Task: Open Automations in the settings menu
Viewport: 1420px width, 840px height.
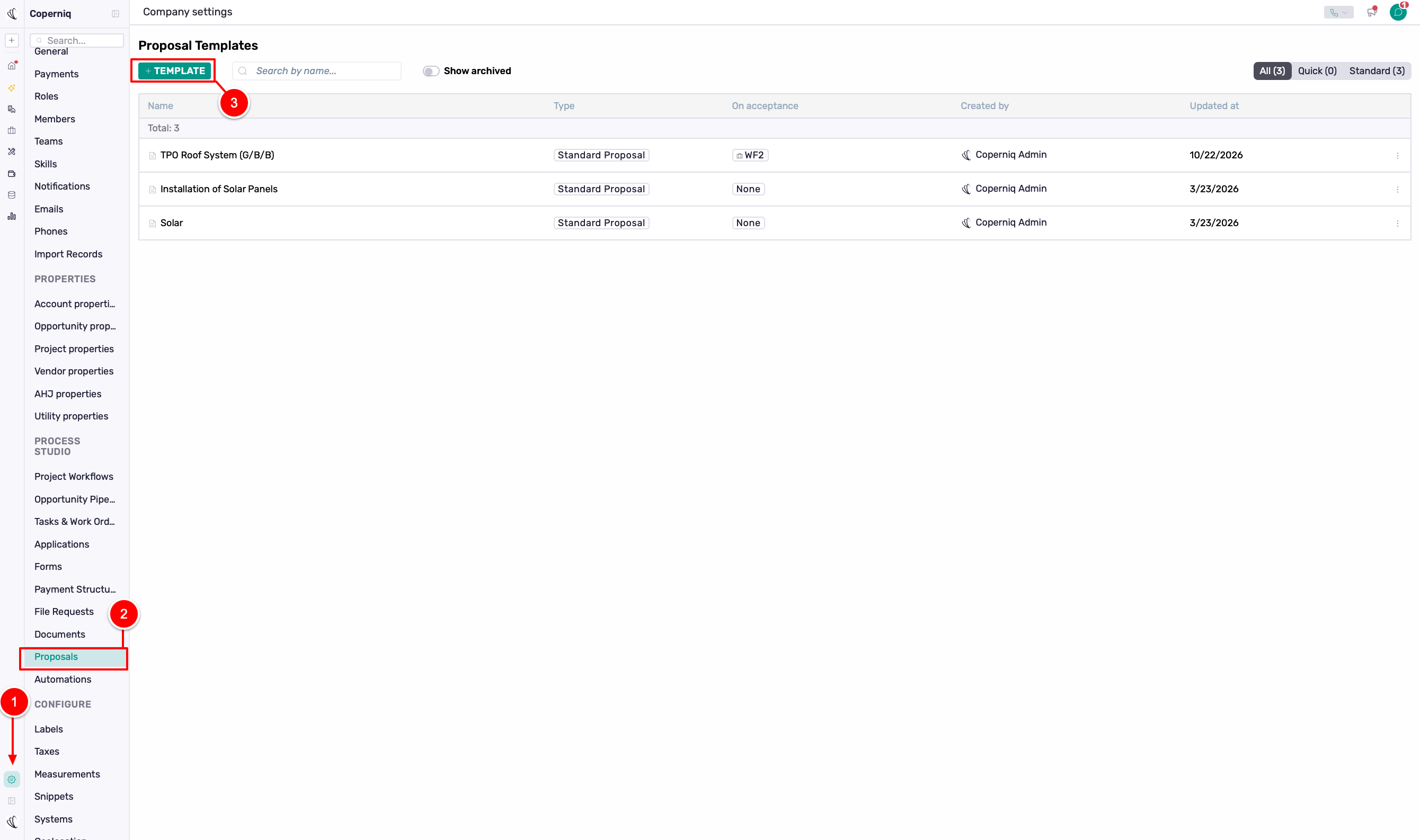Action: coord(63,679)
